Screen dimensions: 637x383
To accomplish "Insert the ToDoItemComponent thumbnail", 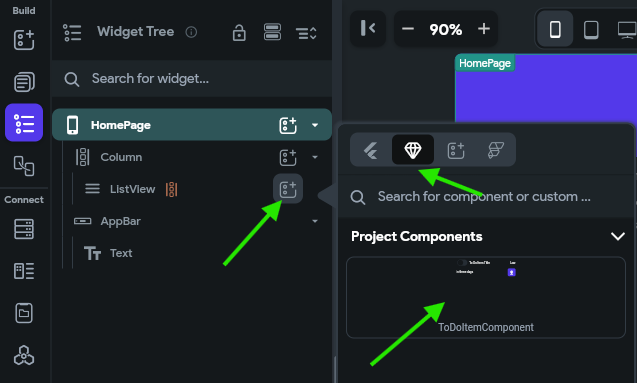I will point(485,297).
